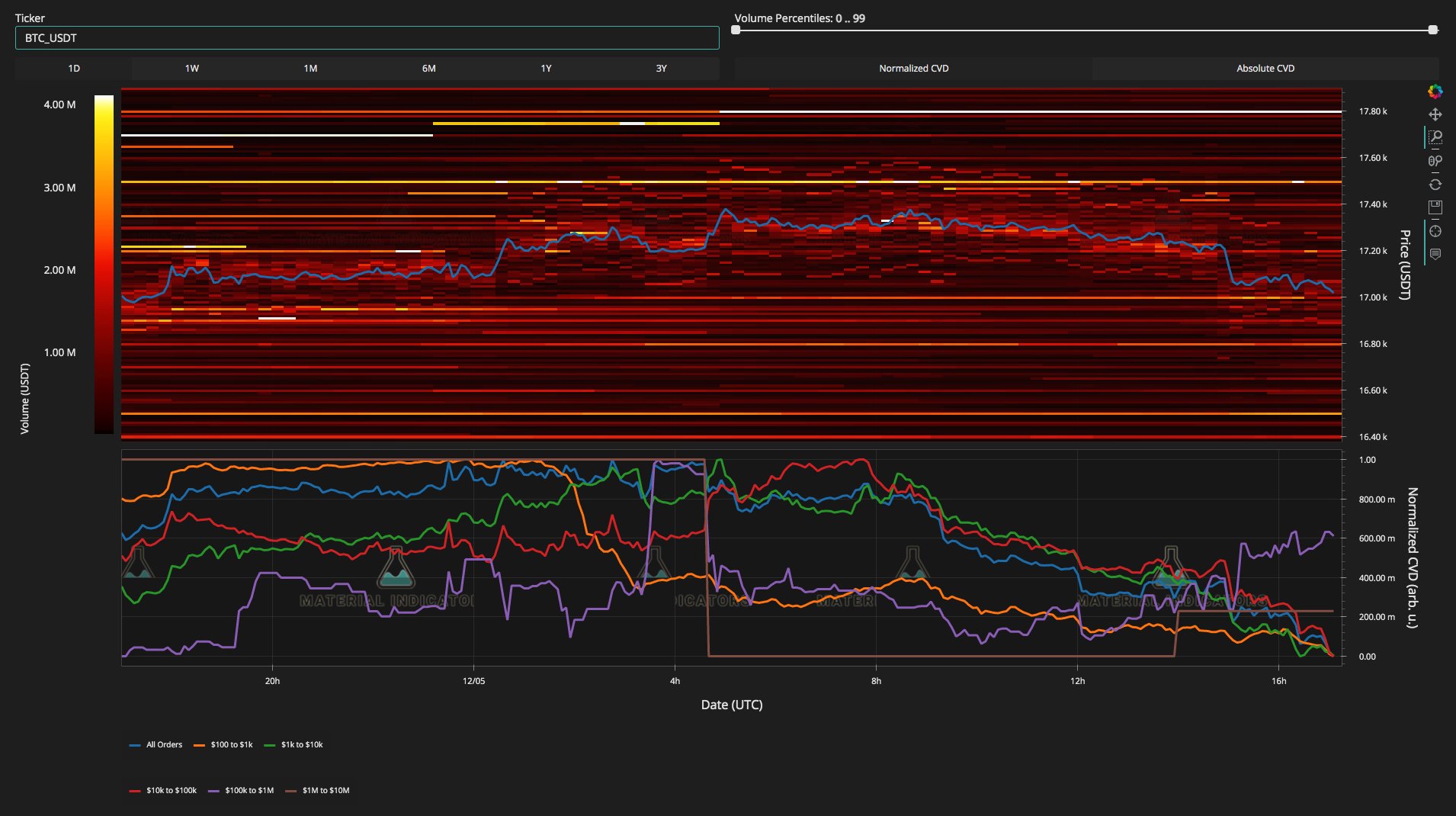
Task: Click the 17.80 k price tick
Action: tap(1373, 111)
